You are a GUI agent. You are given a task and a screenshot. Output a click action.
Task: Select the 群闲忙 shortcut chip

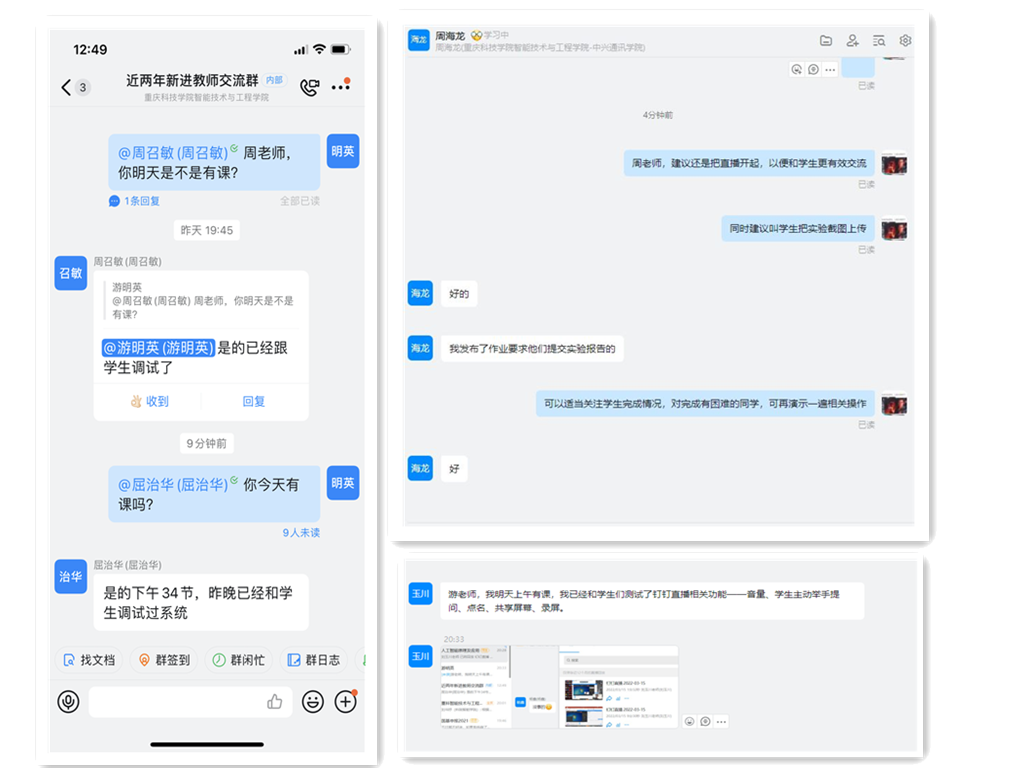[x=238, y=660]
